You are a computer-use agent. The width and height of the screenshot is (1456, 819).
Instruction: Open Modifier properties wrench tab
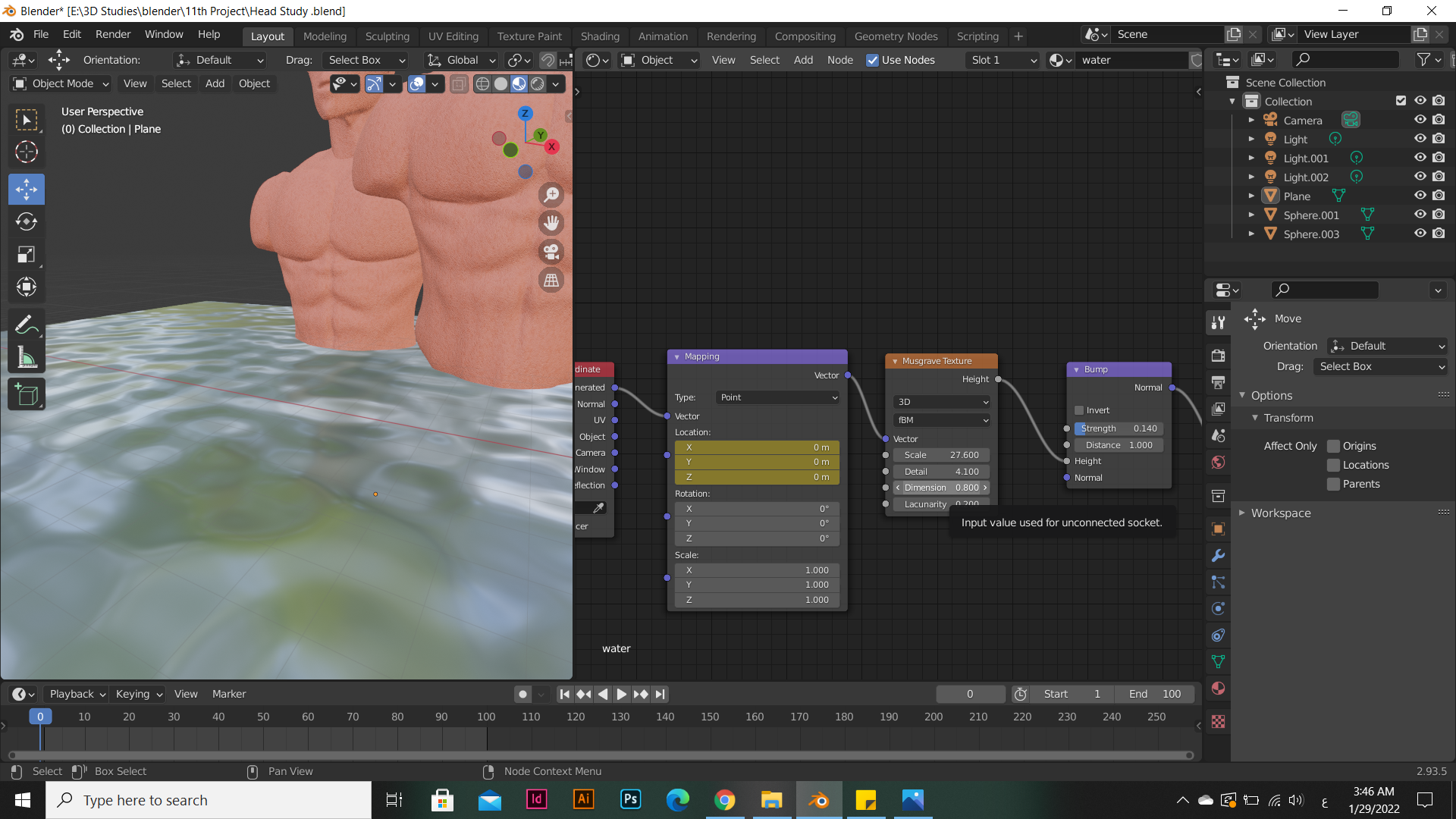point(1218,556)
